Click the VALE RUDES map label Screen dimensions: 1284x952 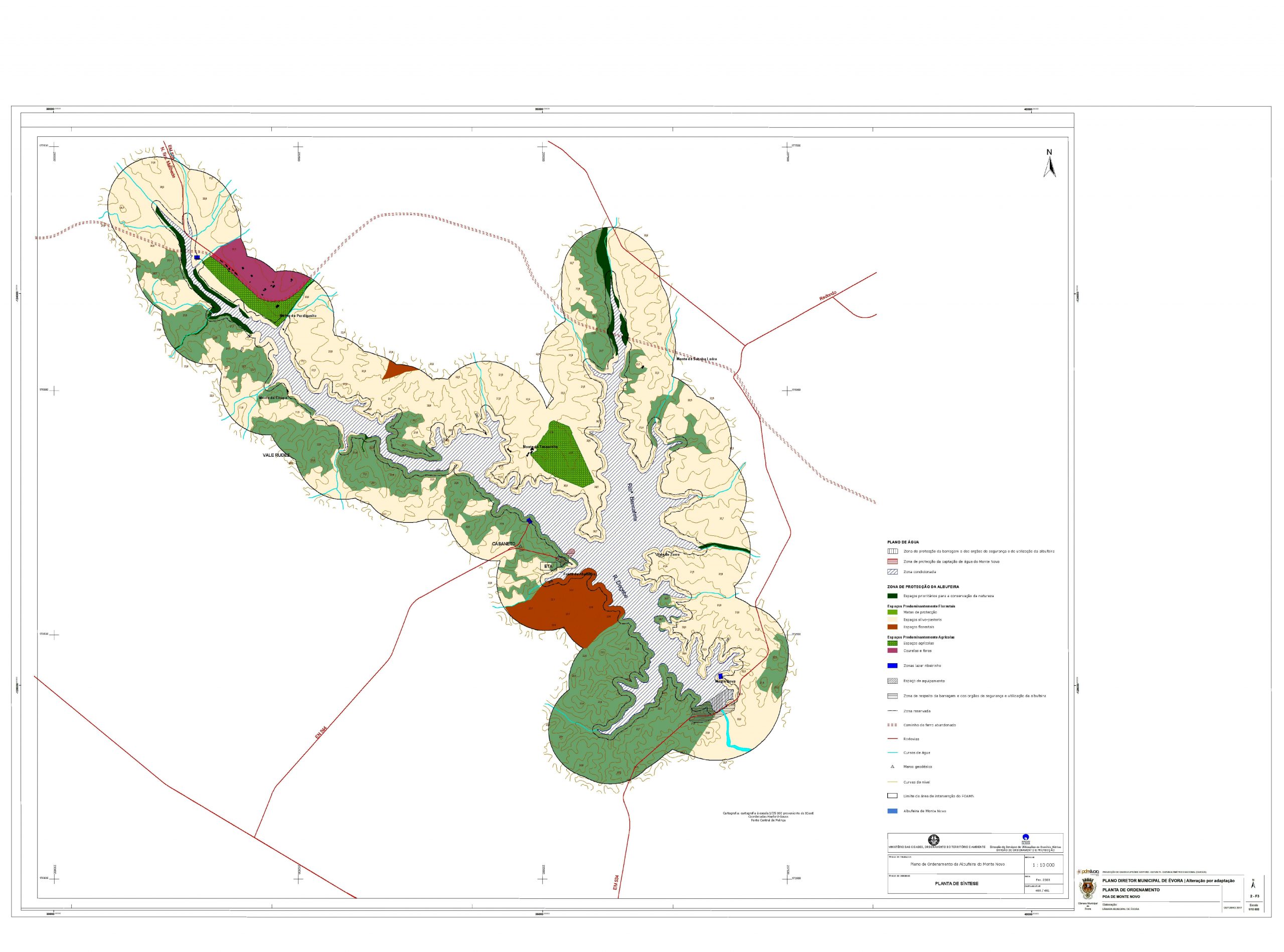(x=276, y=455)
